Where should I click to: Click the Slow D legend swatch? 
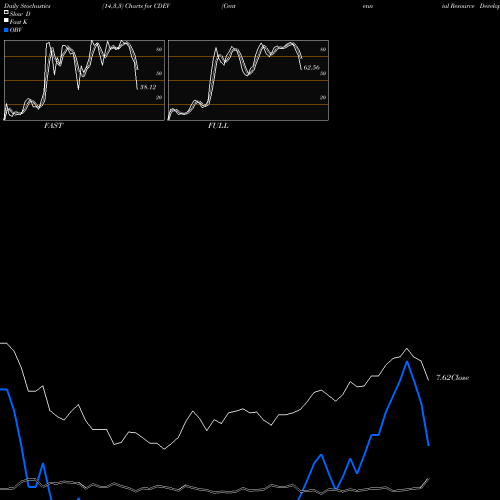tap(6, 12)
